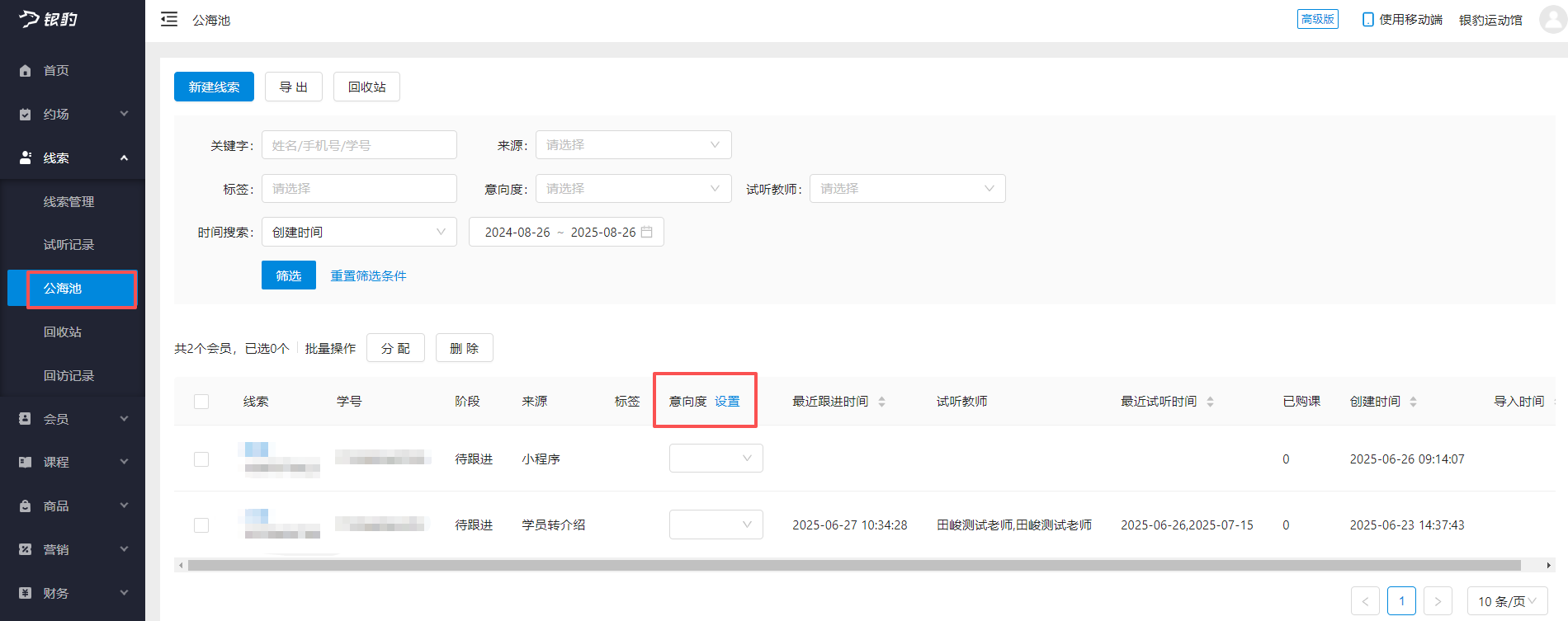The height and width of the screenshot is (621, 1568).
Task: Focus the 关键字 input field
Action: coord(359,145)
